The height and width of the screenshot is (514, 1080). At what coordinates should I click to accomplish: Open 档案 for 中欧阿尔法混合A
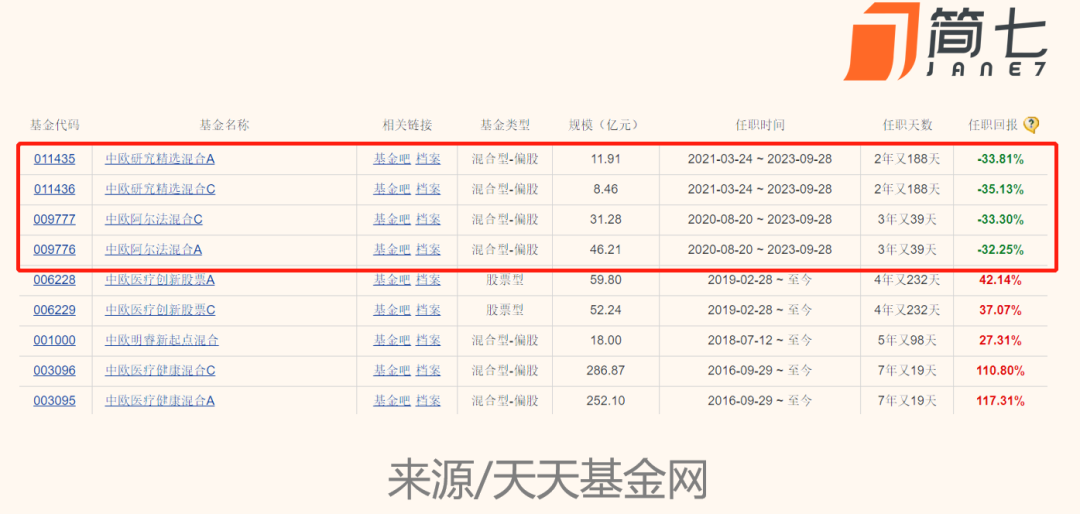428,249
